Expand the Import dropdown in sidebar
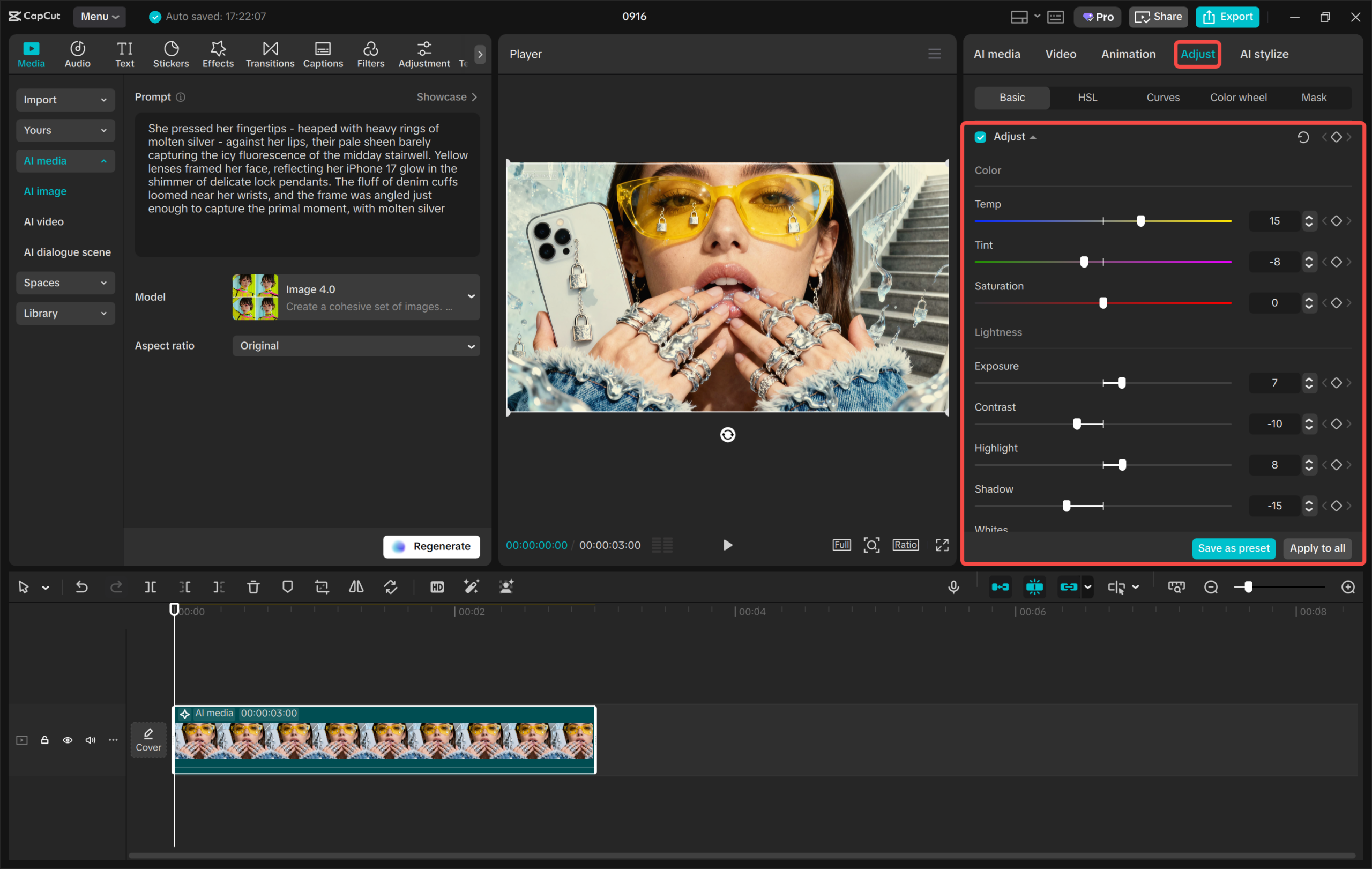The image size is (1372, 869). (65, 100)
